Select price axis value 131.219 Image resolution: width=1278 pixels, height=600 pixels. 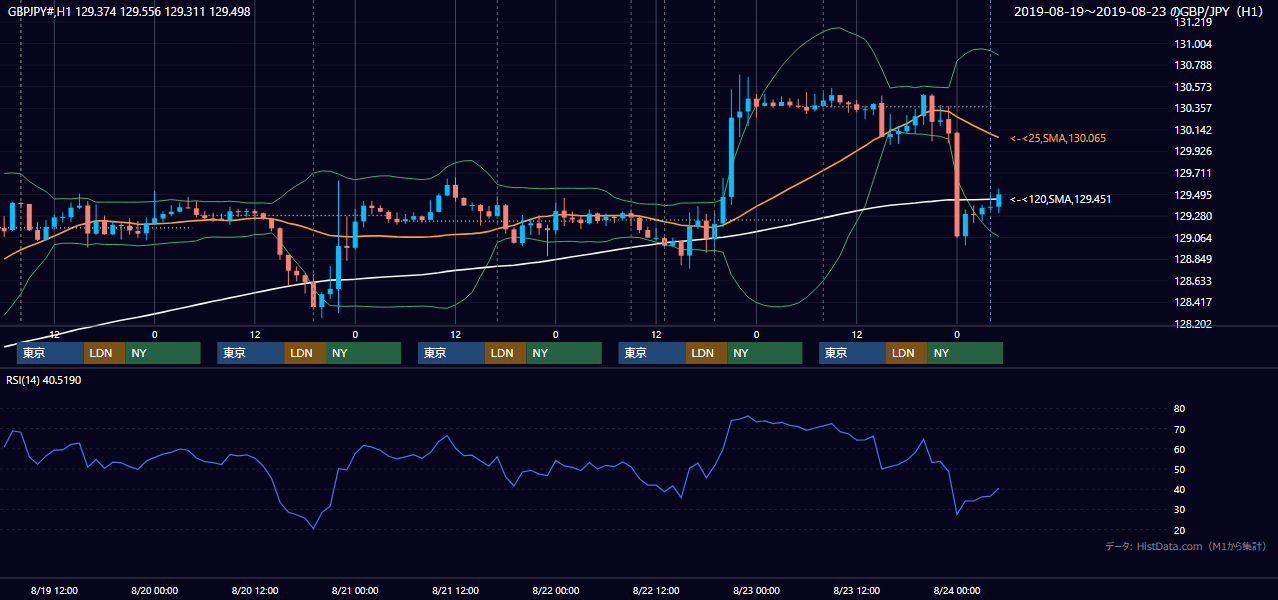(x=1193, y=22)
